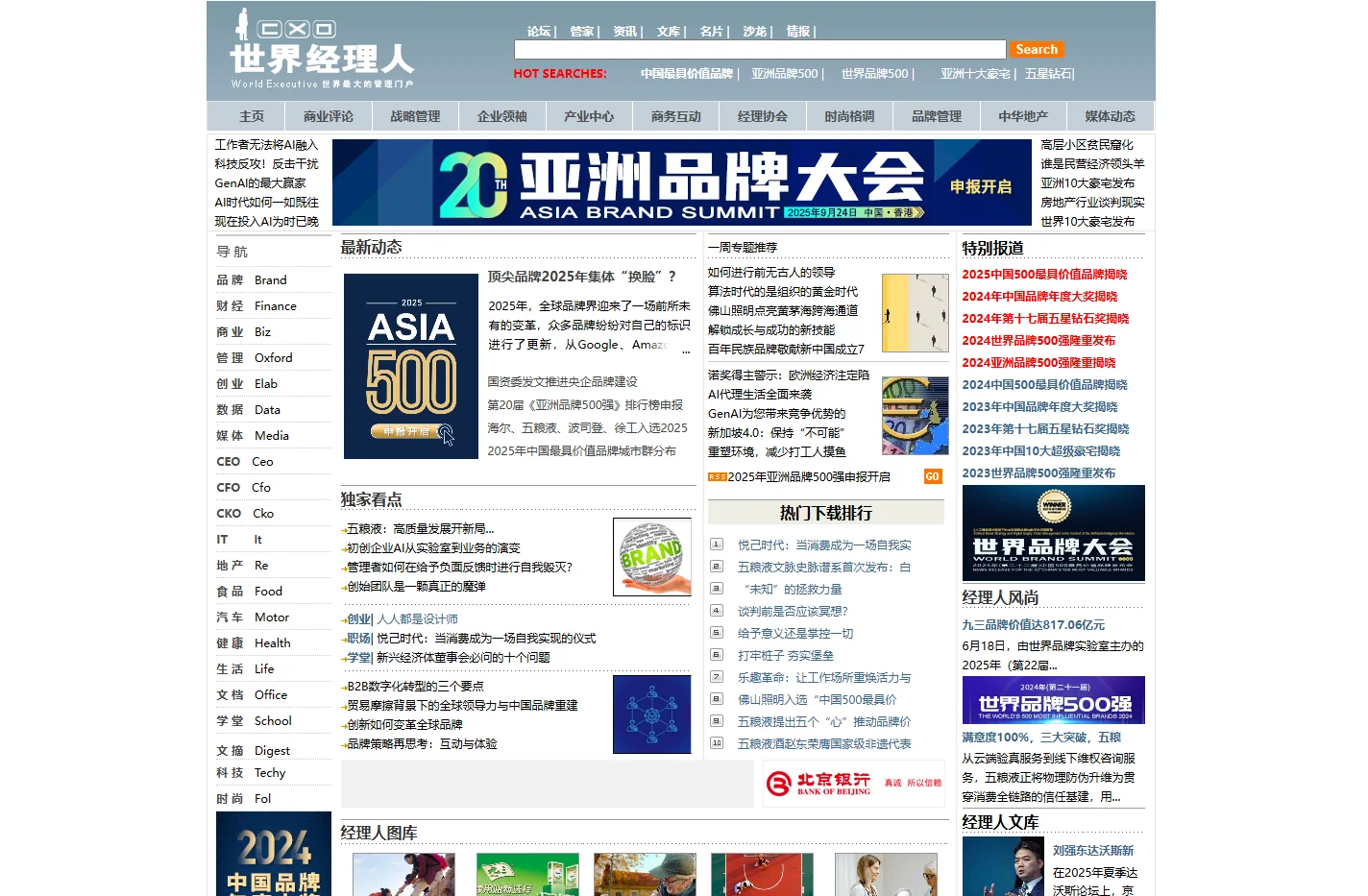Open the 企业领袖 nav tab
This screenshot has width=1368, height=896.
[502, 116]
